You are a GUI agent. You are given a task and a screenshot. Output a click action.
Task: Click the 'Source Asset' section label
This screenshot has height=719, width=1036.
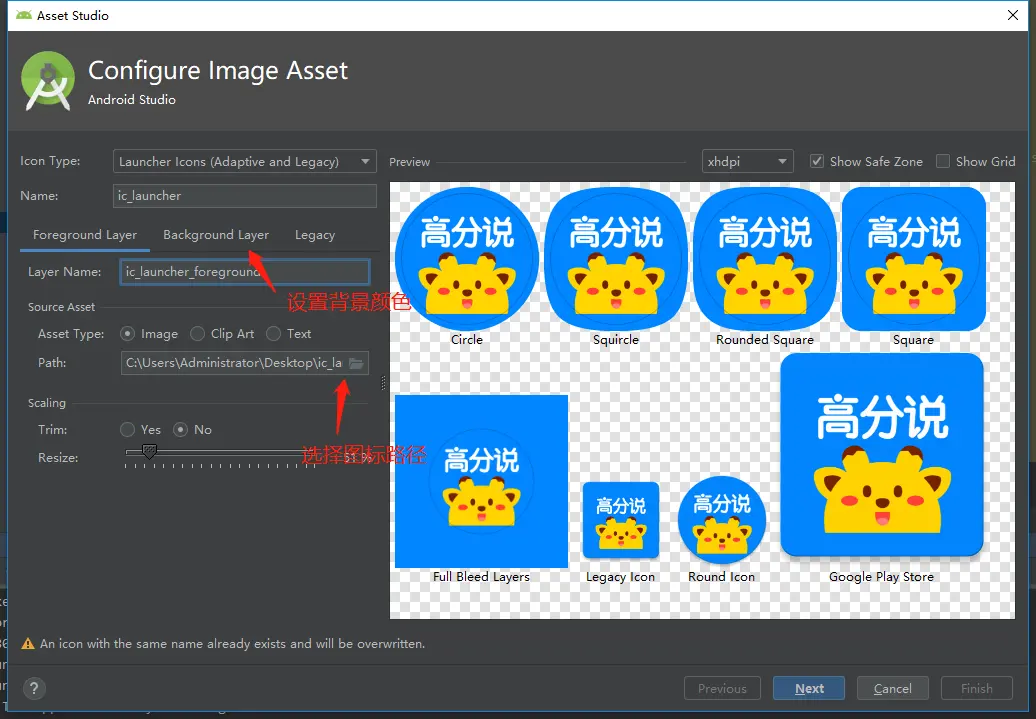[x=61, y=307]
